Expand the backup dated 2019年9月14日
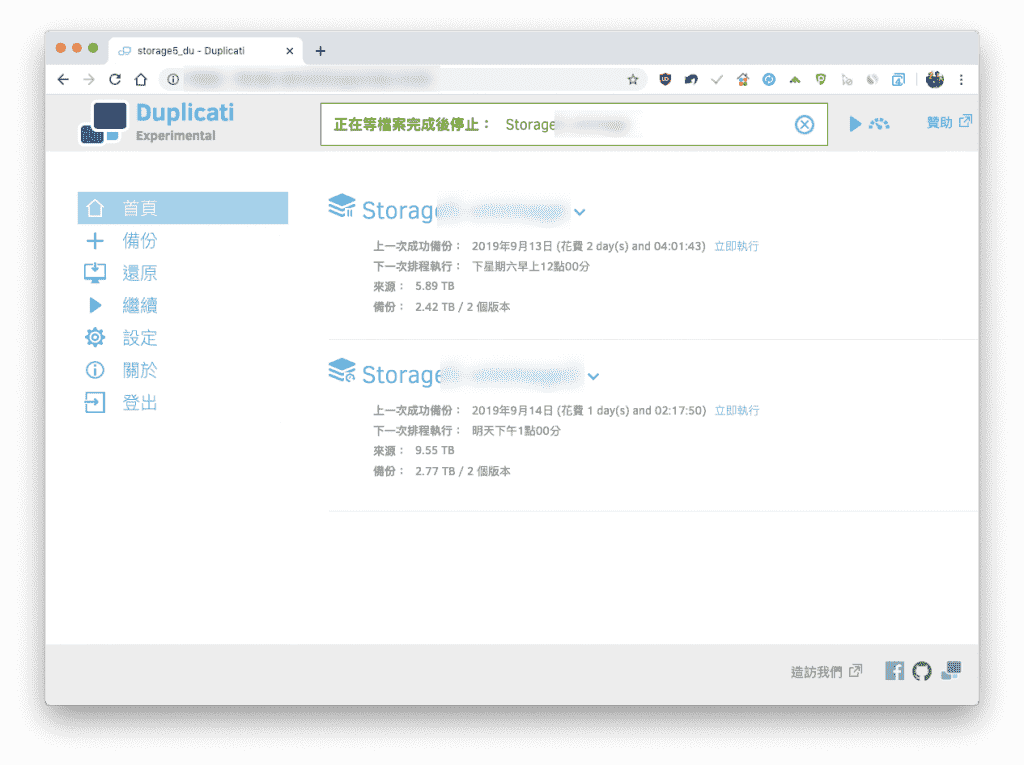Viewport: 1024px width, 765px height. 593,376
